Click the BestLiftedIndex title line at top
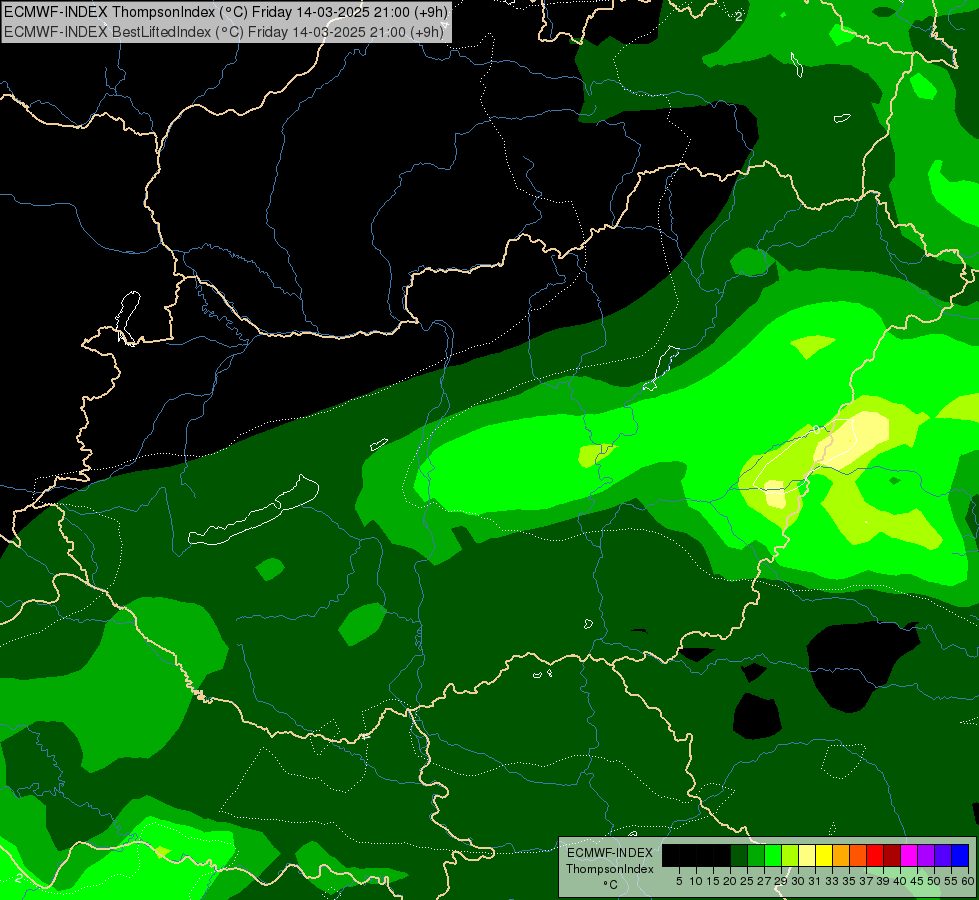Viewport: 979px width, 900px height. pyautogui.click(x=224, y=31)
